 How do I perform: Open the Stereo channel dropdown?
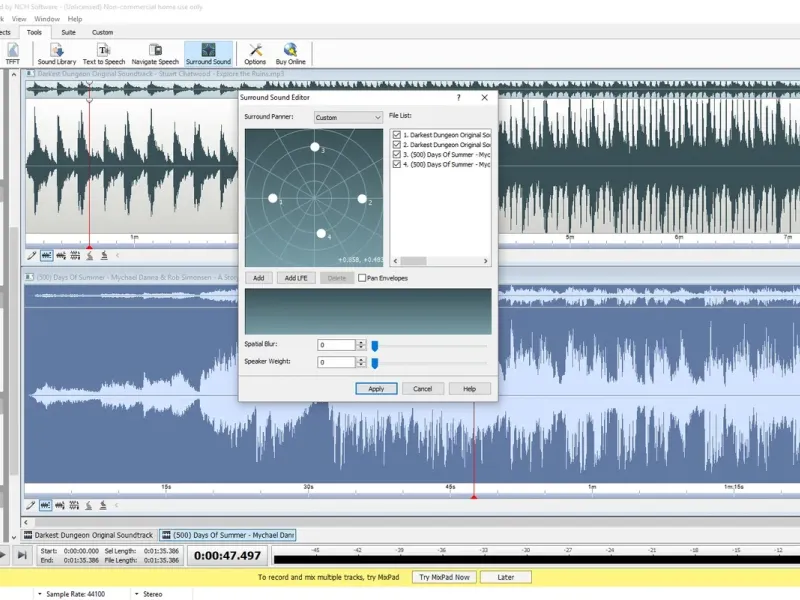(x=149, y=594)
